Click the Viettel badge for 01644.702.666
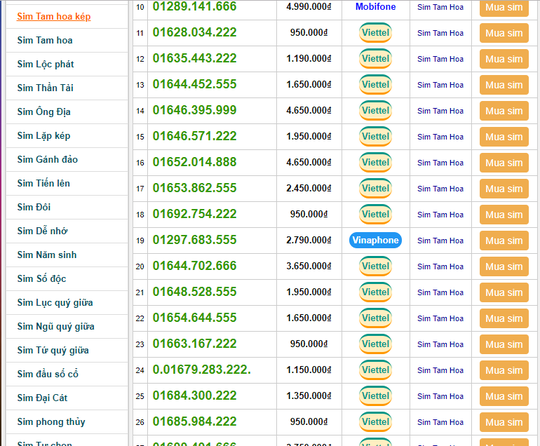The height and width of the screenshot is (446, 540). (x=375, y=266)
